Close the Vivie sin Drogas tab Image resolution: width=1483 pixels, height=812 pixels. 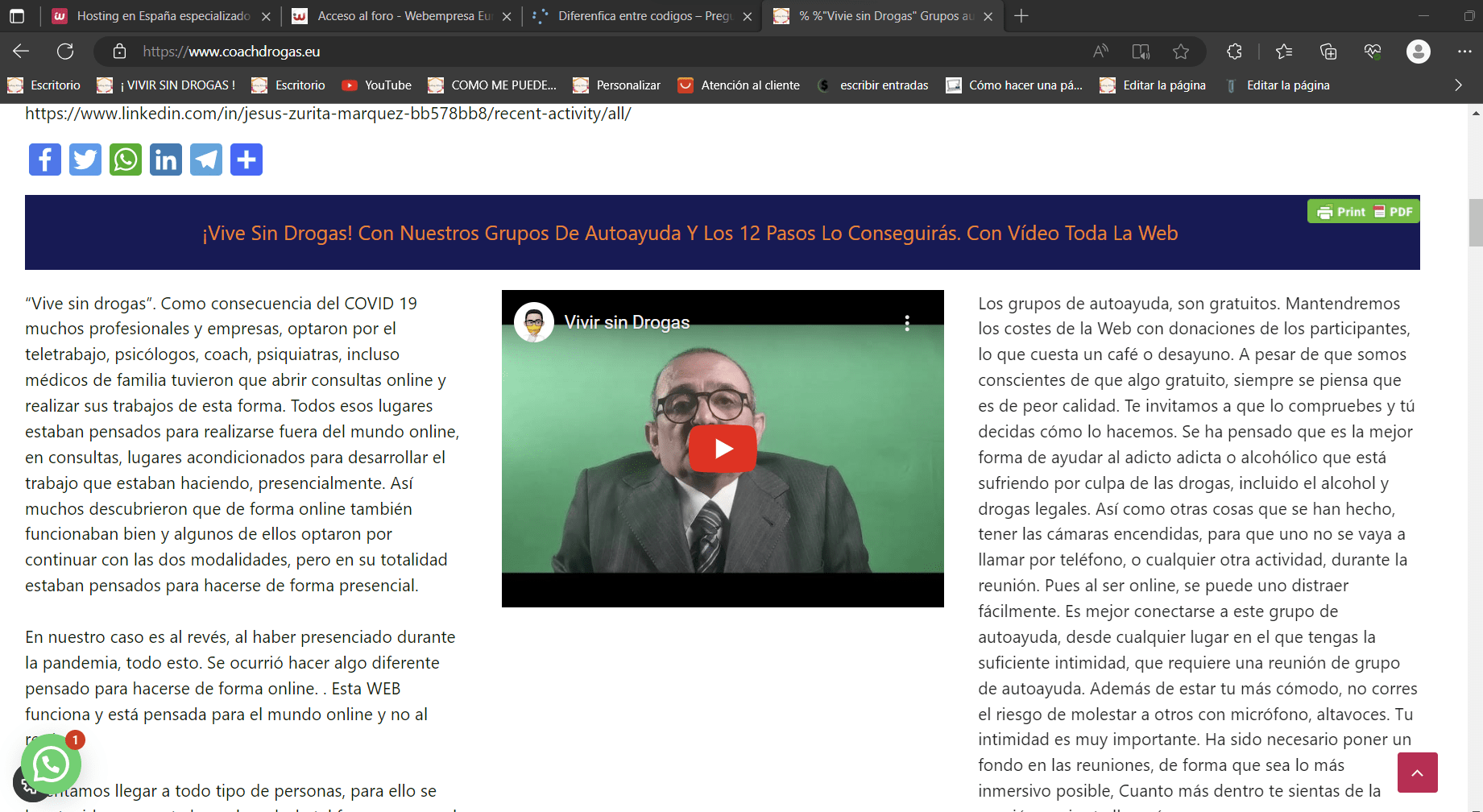point(988,16)
